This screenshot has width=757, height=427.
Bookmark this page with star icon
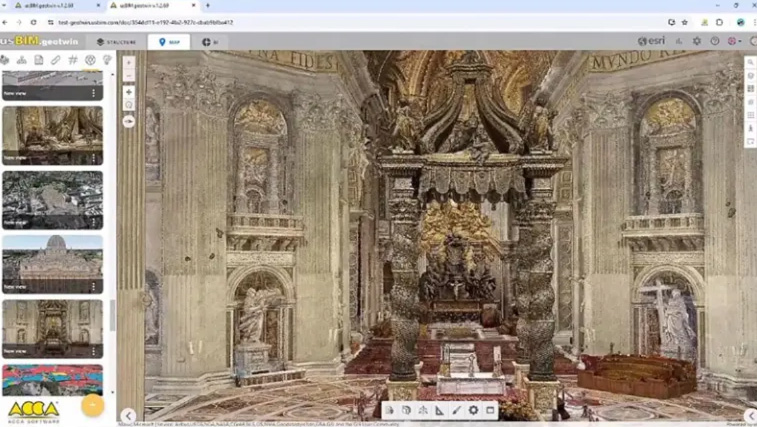pos(685,22)
